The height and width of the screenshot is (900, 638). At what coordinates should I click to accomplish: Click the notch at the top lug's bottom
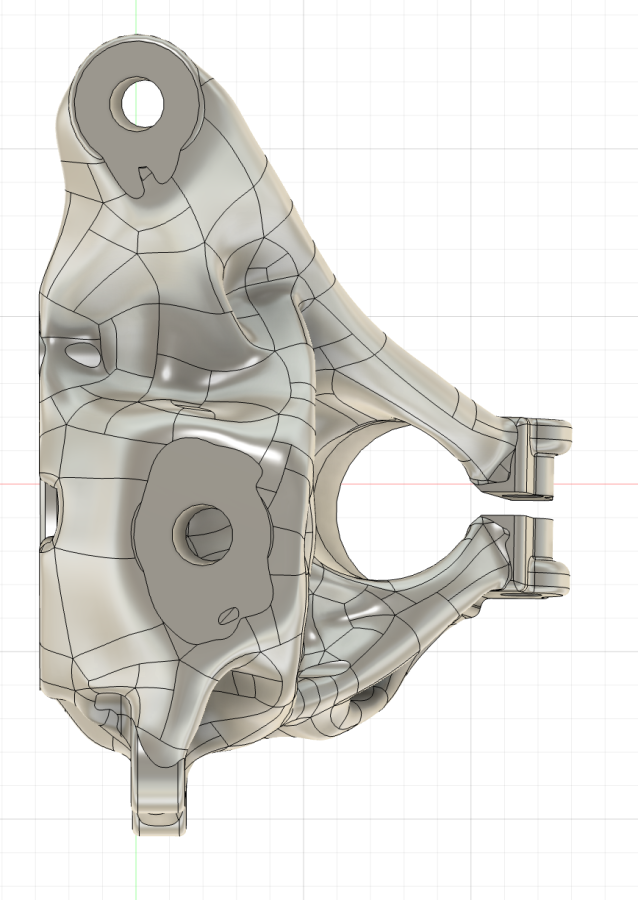click(150, 176)
